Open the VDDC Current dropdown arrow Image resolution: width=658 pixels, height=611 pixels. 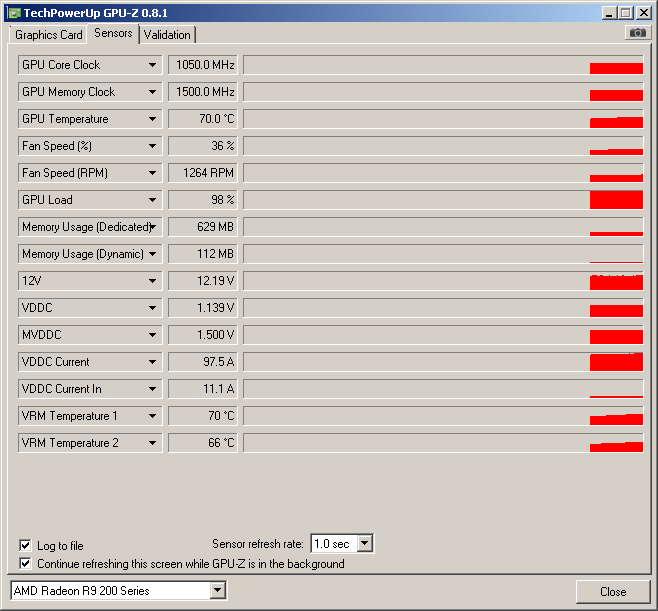(x=152, y=362)
